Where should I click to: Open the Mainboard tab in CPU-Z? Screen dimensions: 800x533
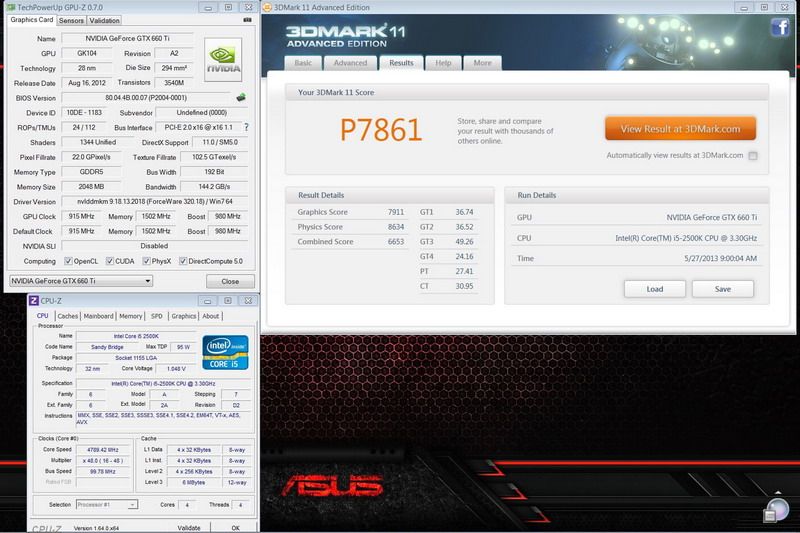(98, 316)
